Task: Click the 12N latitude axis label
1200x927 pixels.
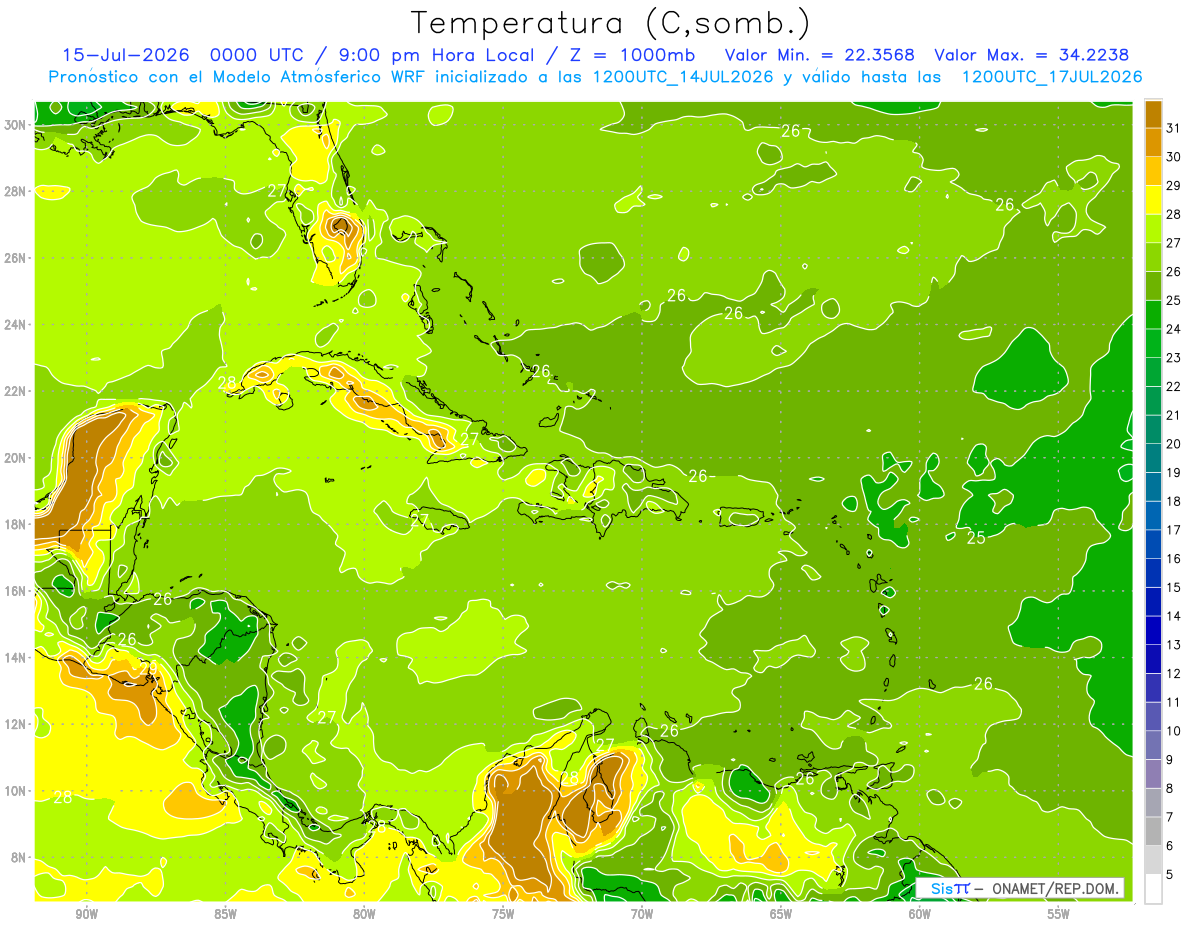Action: point(17,723)
